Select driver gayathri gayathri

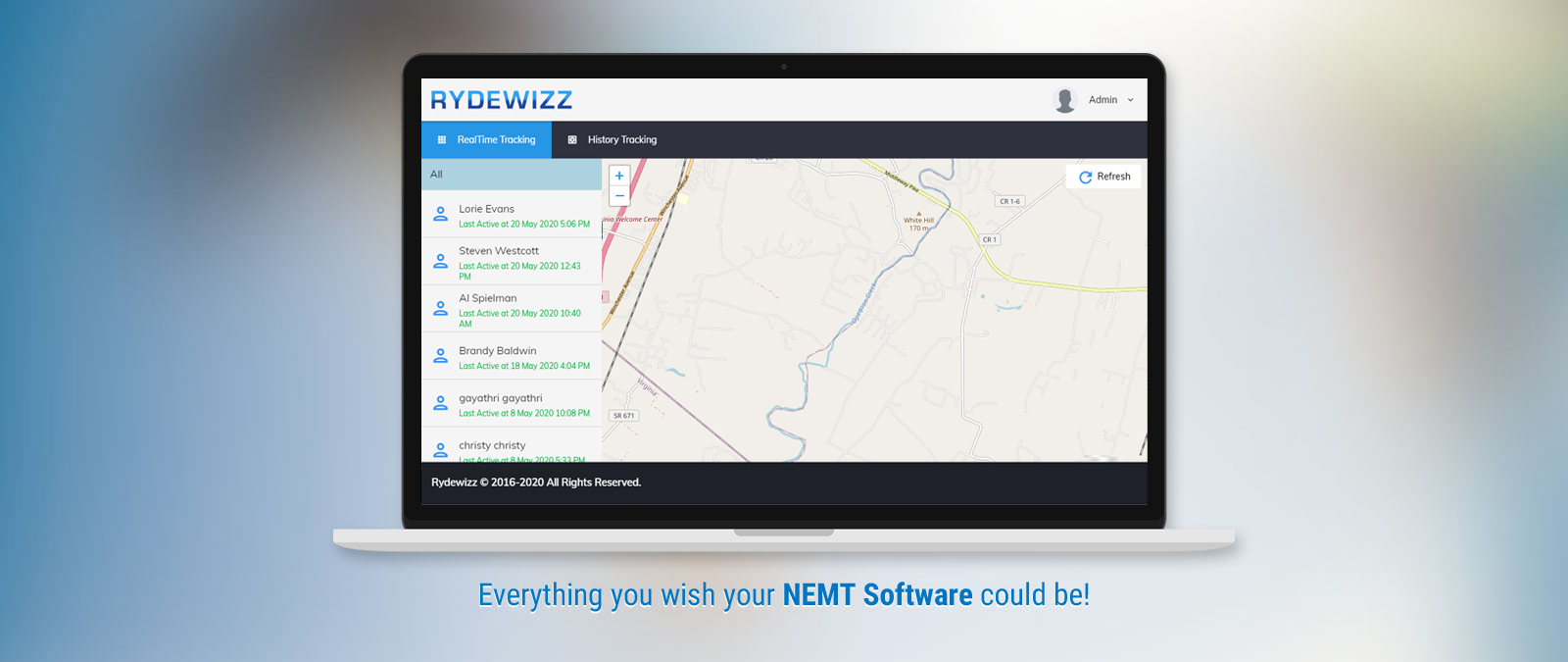coord(512,403)
